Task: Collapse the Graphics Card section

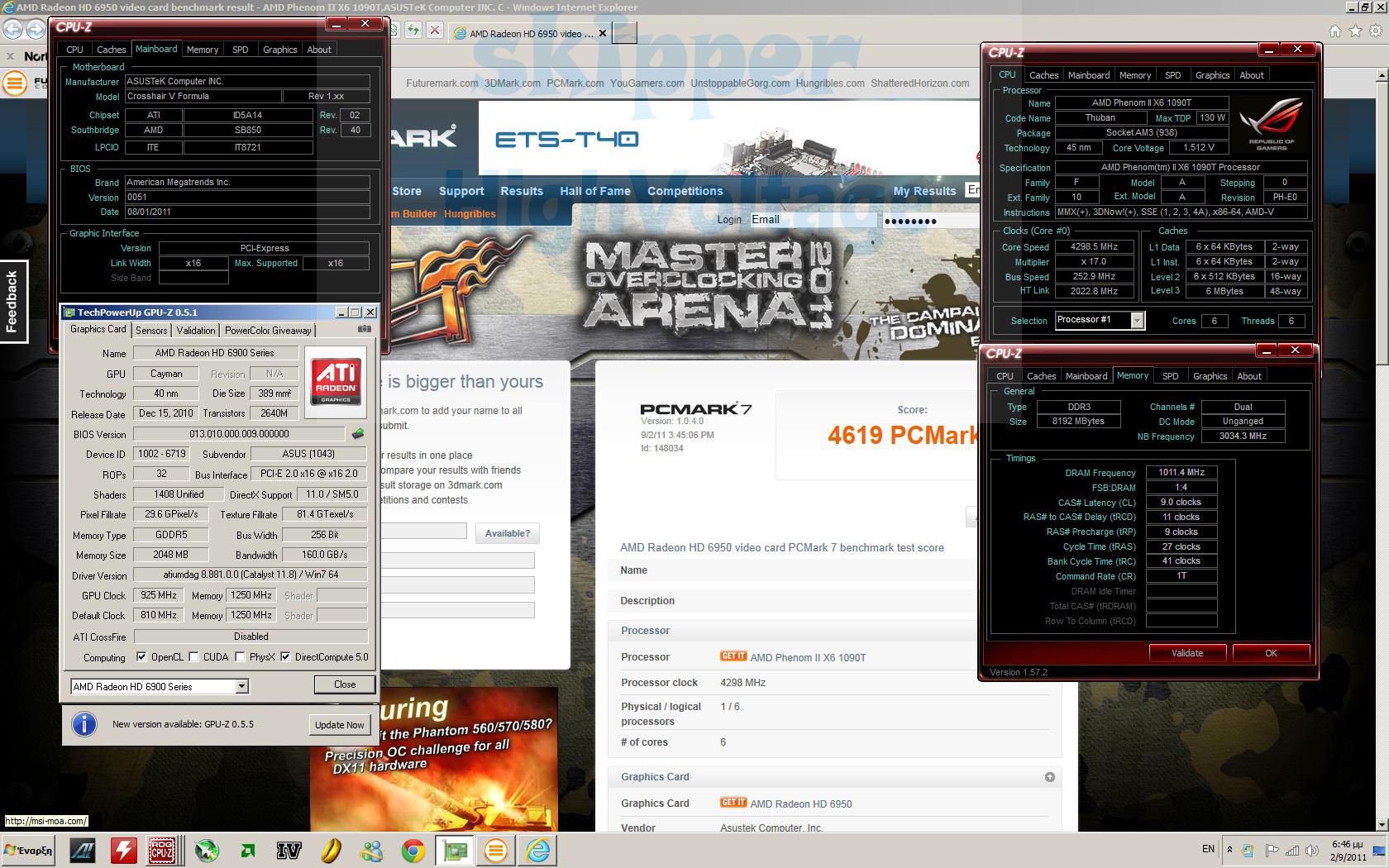Action: click(x=1049, y=777)
